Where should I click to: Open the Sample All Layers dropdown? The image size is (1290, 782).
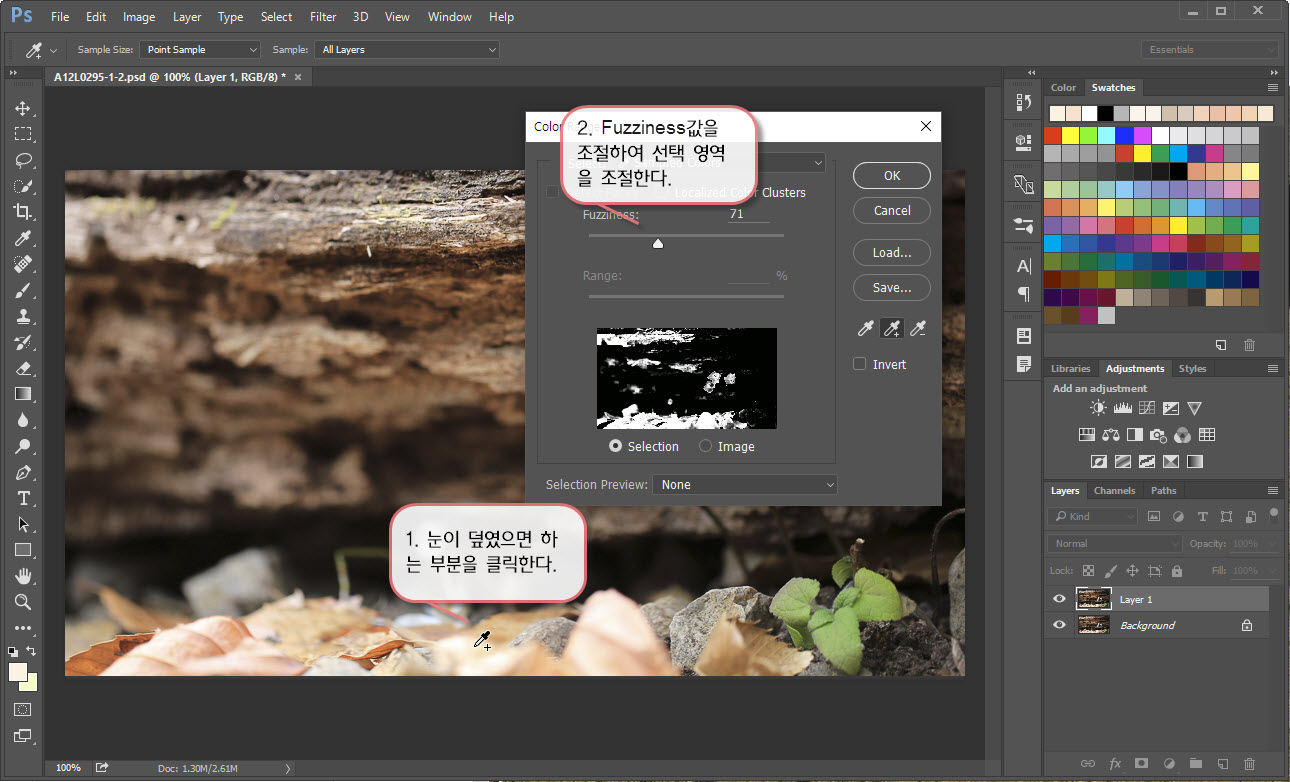(x=407, y=49)
